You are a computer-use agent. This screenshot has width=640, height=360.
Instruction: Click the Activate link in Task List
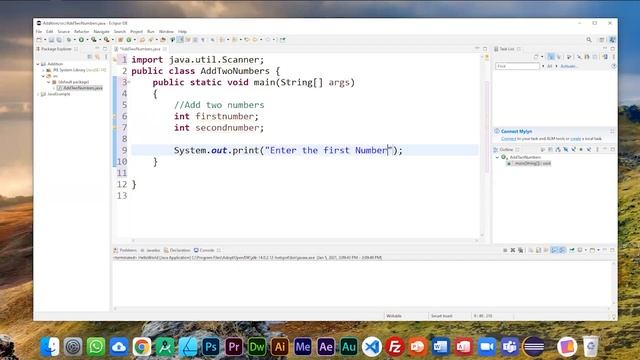(568, 66)
